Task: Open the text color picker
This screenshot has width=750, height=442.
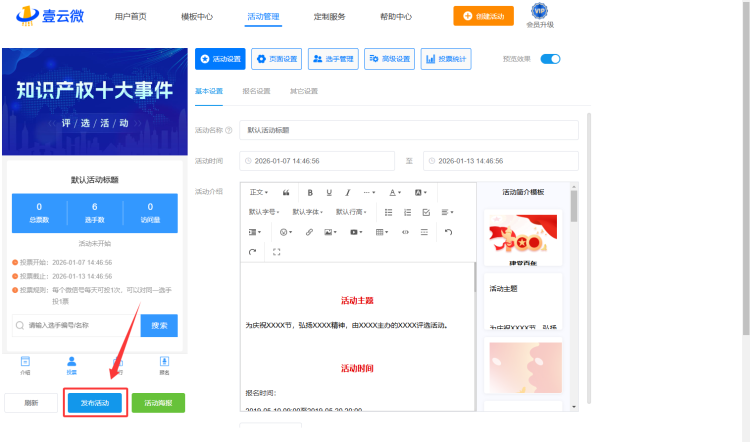Action: click(x=395, y=192)
